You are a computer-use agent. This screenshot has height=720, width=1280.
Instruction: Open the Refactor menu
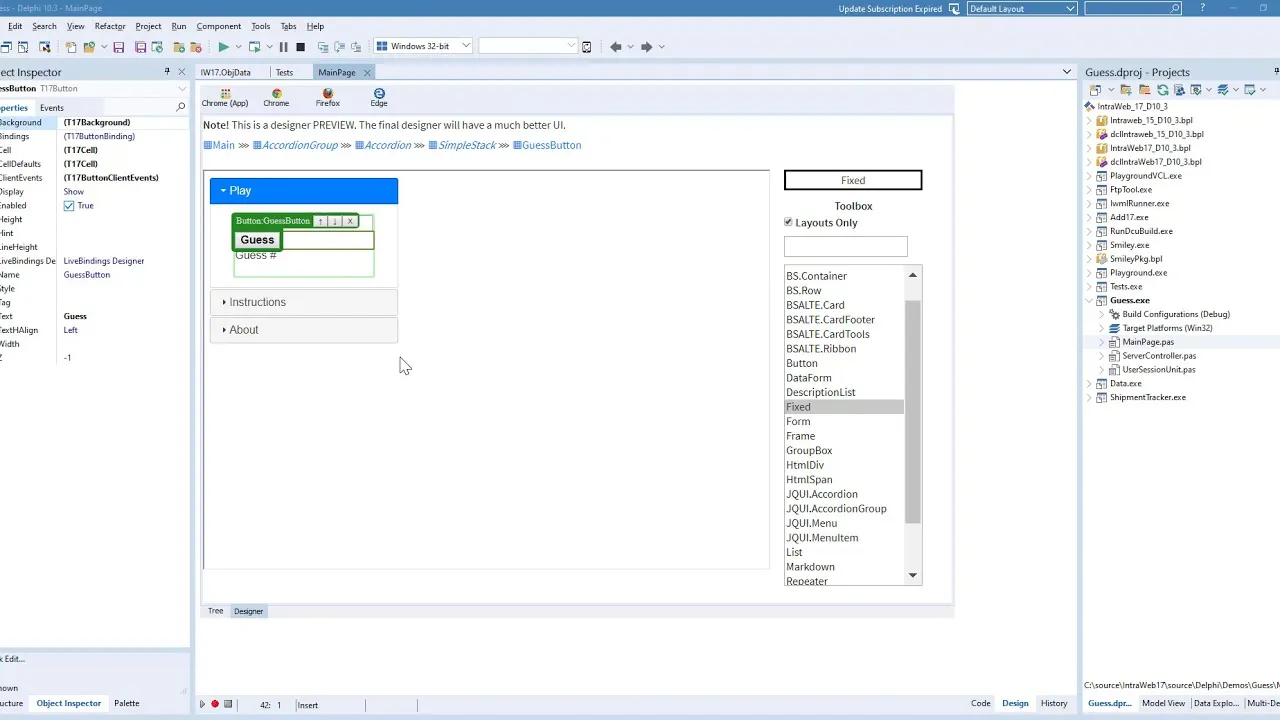110,26
